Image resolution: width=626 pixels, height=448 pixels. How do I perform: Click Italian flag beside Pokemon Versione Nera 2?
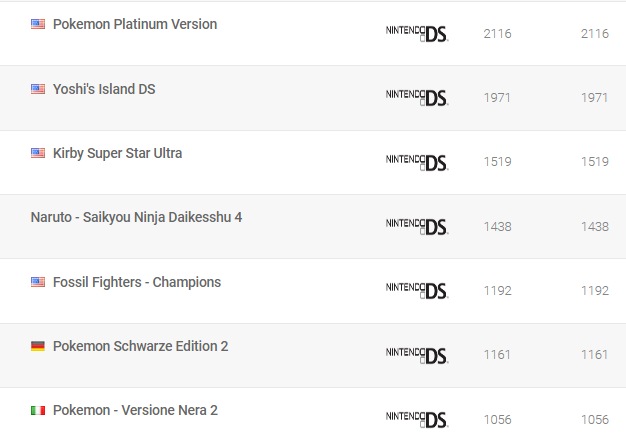pos(38,410)
